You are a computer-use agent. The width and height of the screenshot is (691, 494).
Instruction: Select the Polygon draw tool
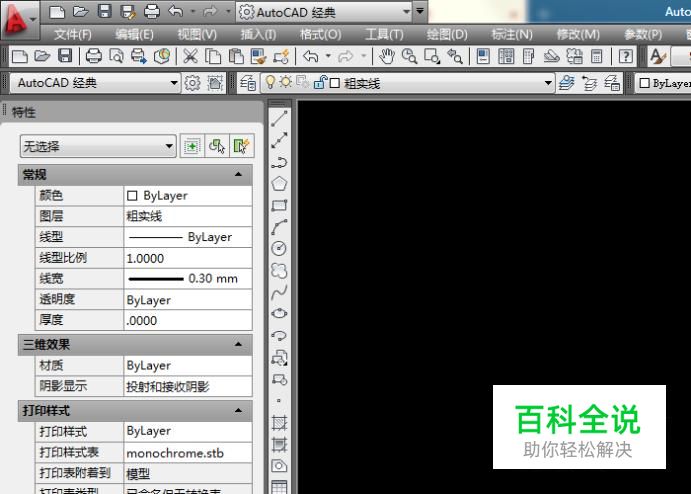point(279,184)
